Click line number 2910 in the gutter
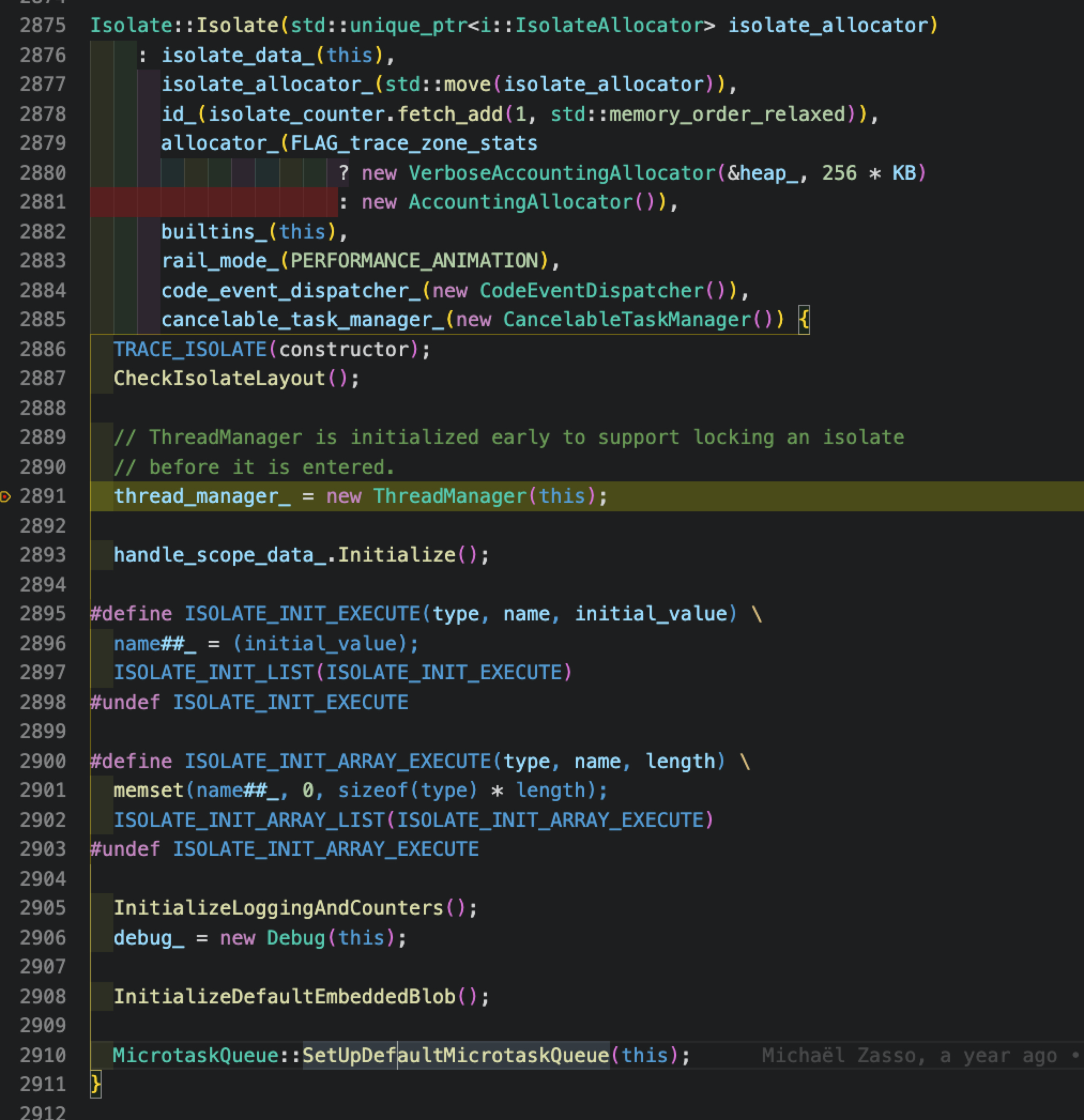The image size is (1084, 1120). coord(43,1055)
